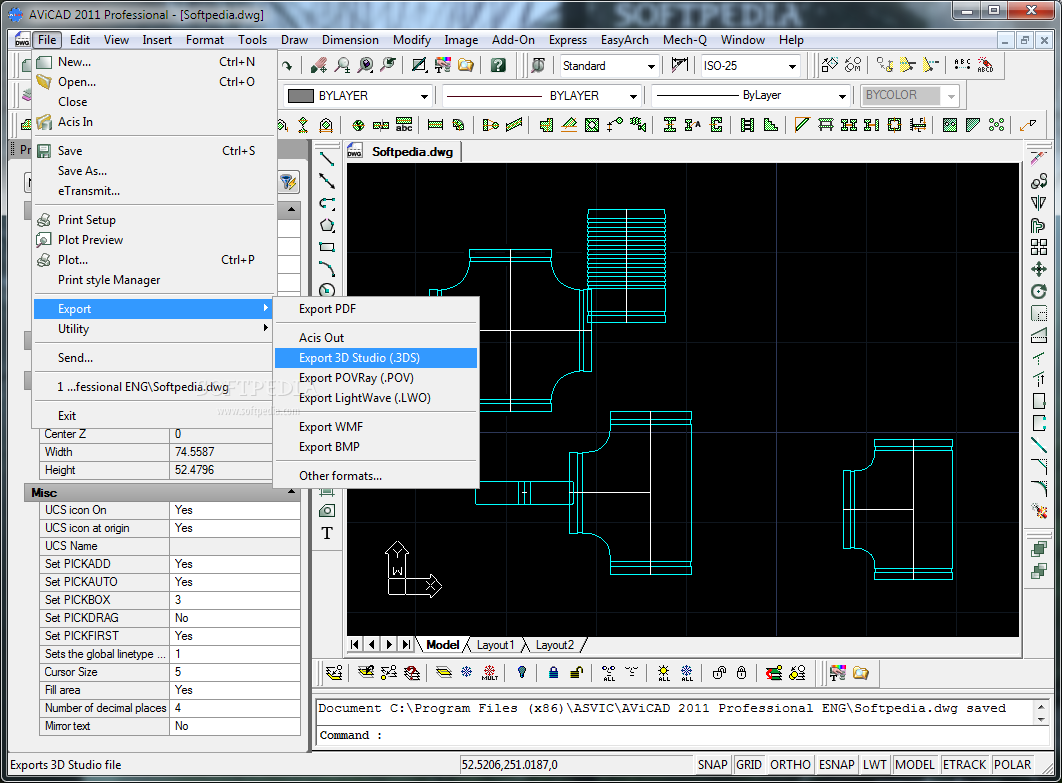Image resolution: width=1062 pixels, height=783 pixels.
Task: Click the Mirror modify tool
Action: click(x=1038, y=203)
